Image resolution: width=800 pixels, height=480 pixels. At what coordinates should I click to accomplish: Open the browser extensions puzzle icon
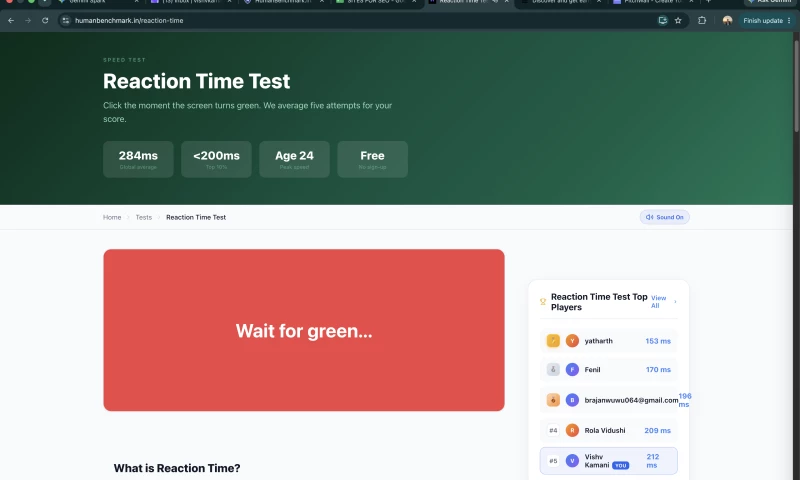click(x=702, y=20)
